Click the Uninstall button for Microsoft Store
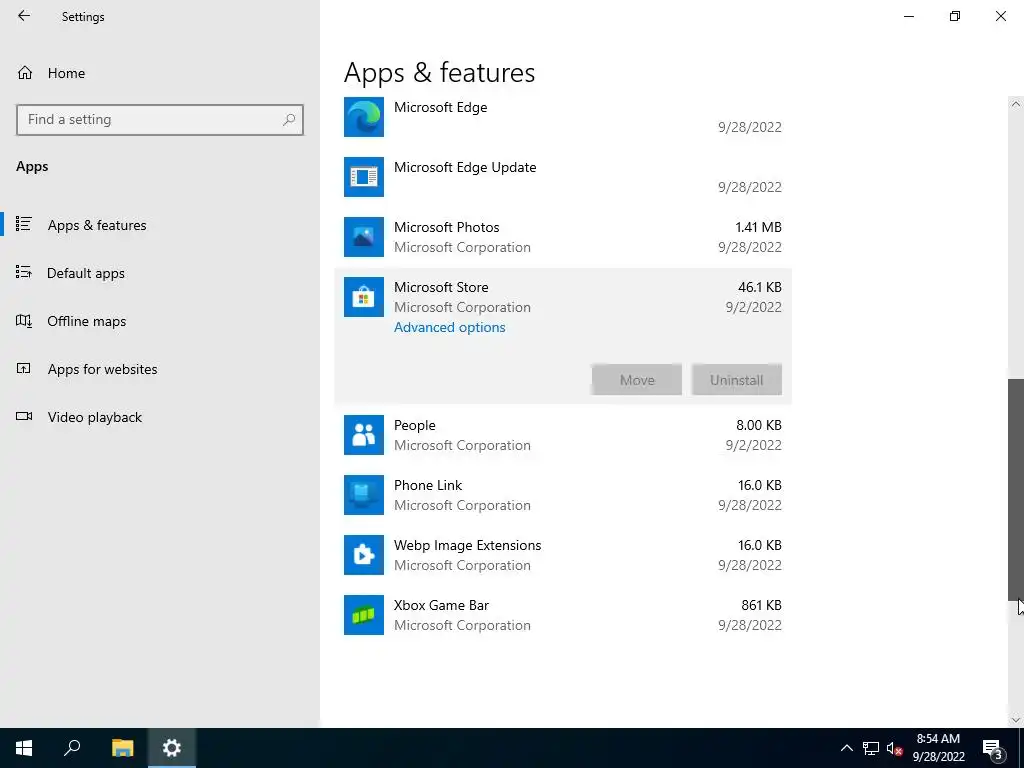1024x768 pixels. coord(737,379)
